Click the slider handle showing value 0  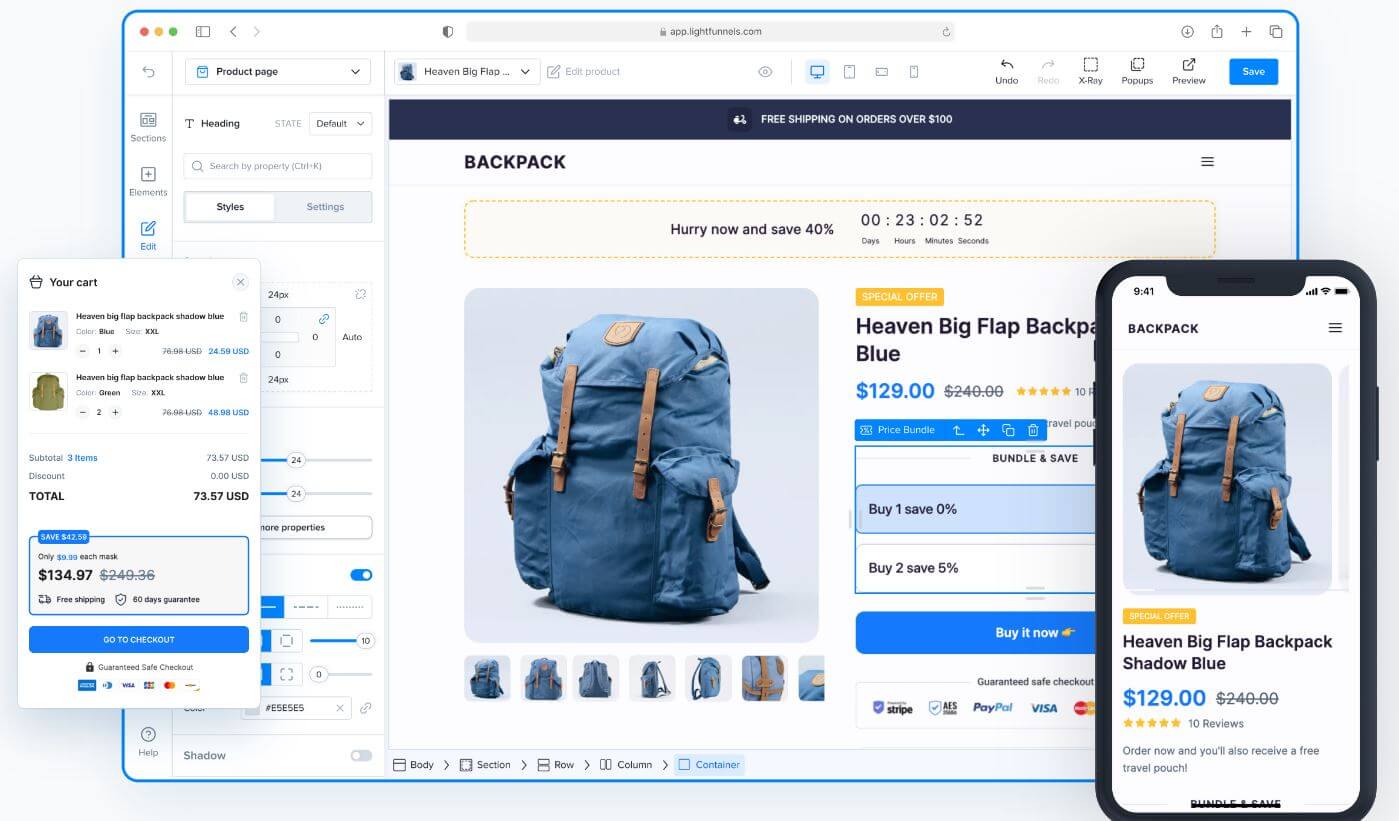tap(318, 675)
